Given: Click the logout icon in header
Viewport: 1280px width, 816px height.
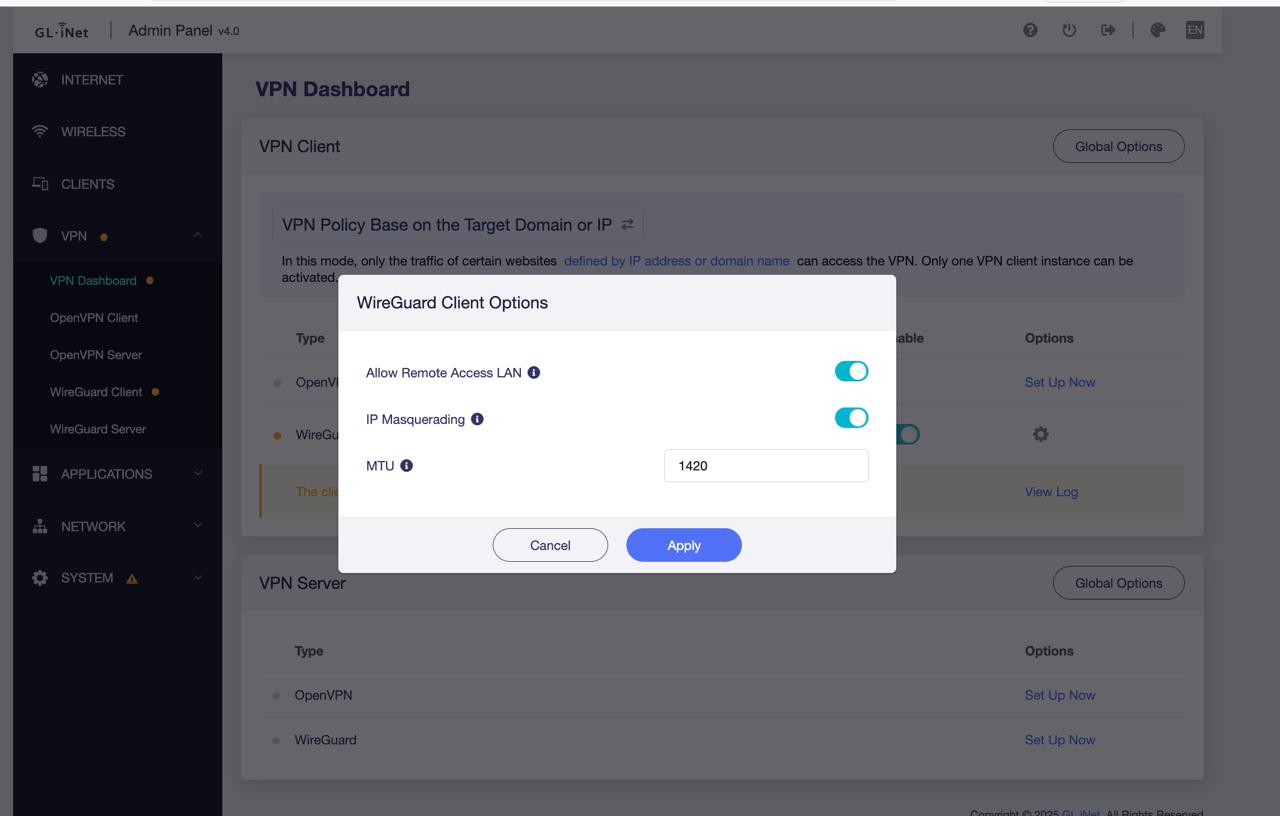Looking at the screenshot, I should [x=1108, y=30].
